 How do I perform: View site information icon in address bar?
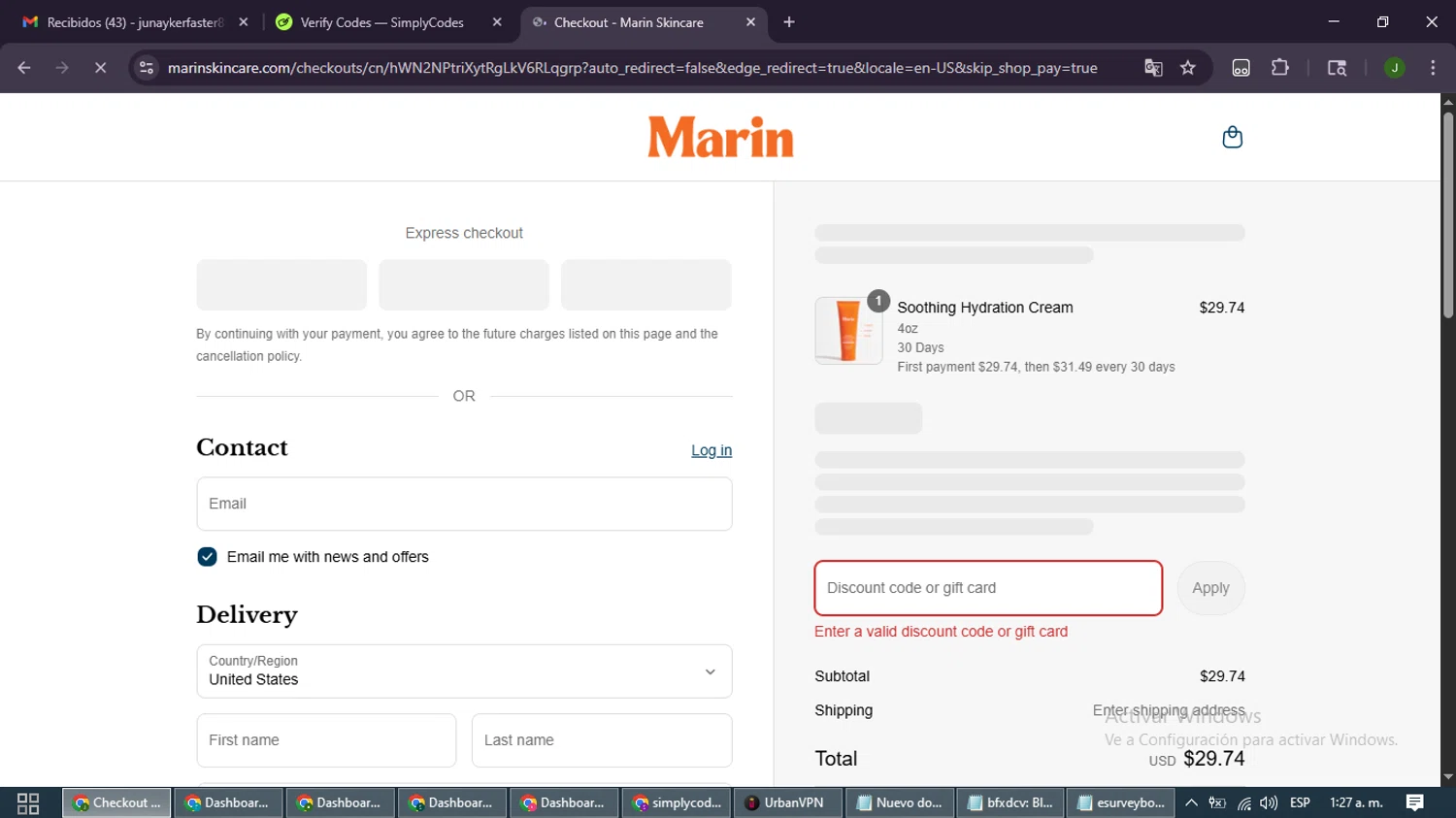(x=147, y=68)
